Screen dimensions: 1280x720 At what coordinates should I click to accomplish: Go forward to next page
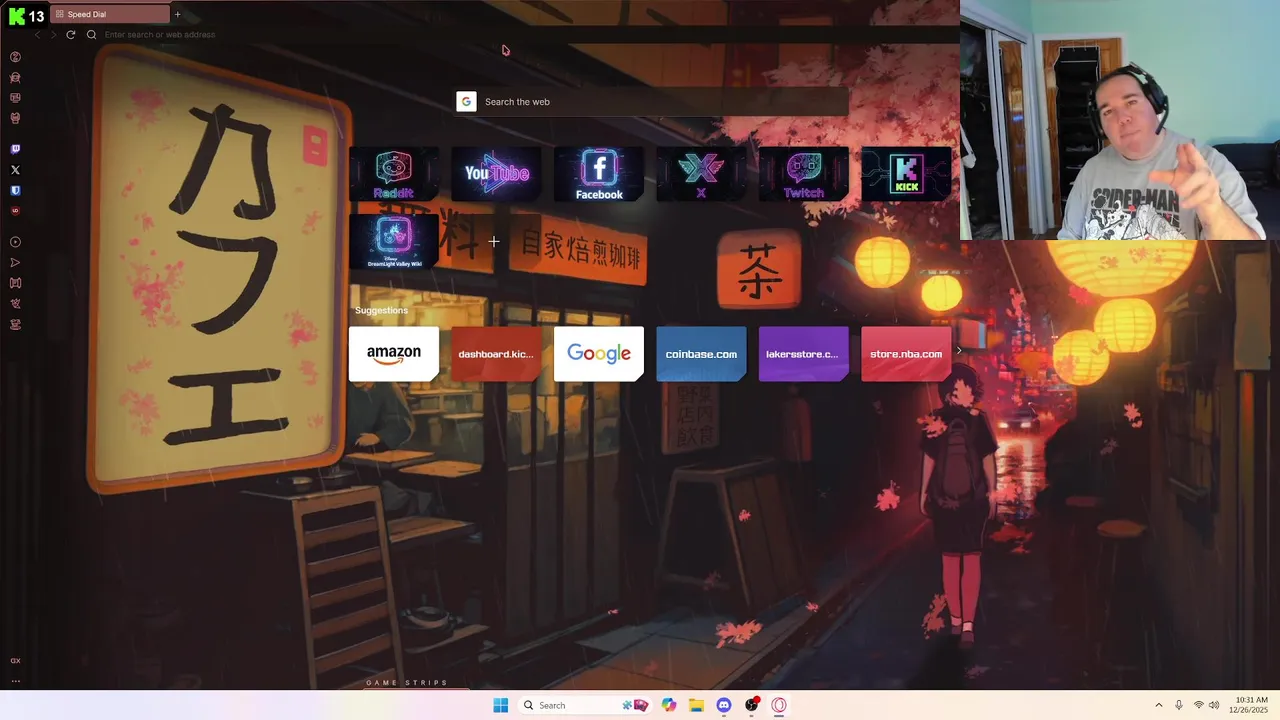(53, 34)
